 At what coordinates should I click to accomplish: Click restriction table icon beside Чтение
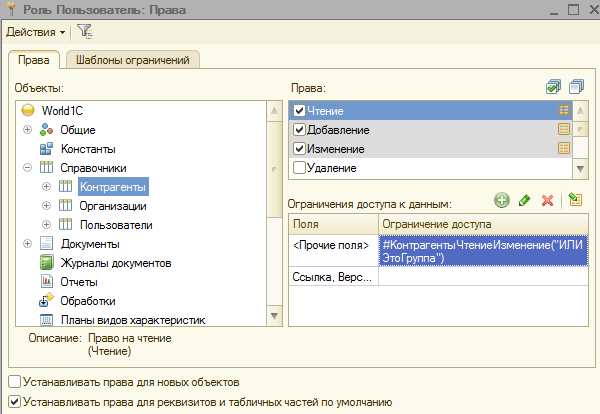[563, 111]
